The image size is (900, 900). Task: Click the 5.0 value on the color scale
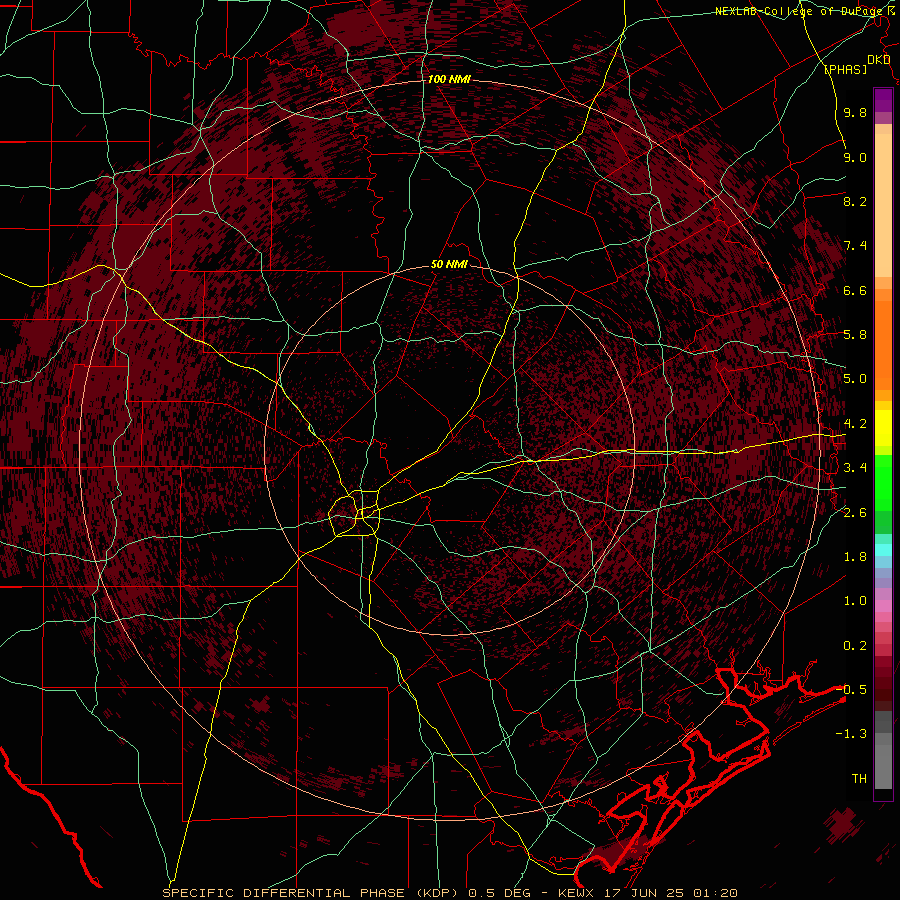click(x=855, y=379)
